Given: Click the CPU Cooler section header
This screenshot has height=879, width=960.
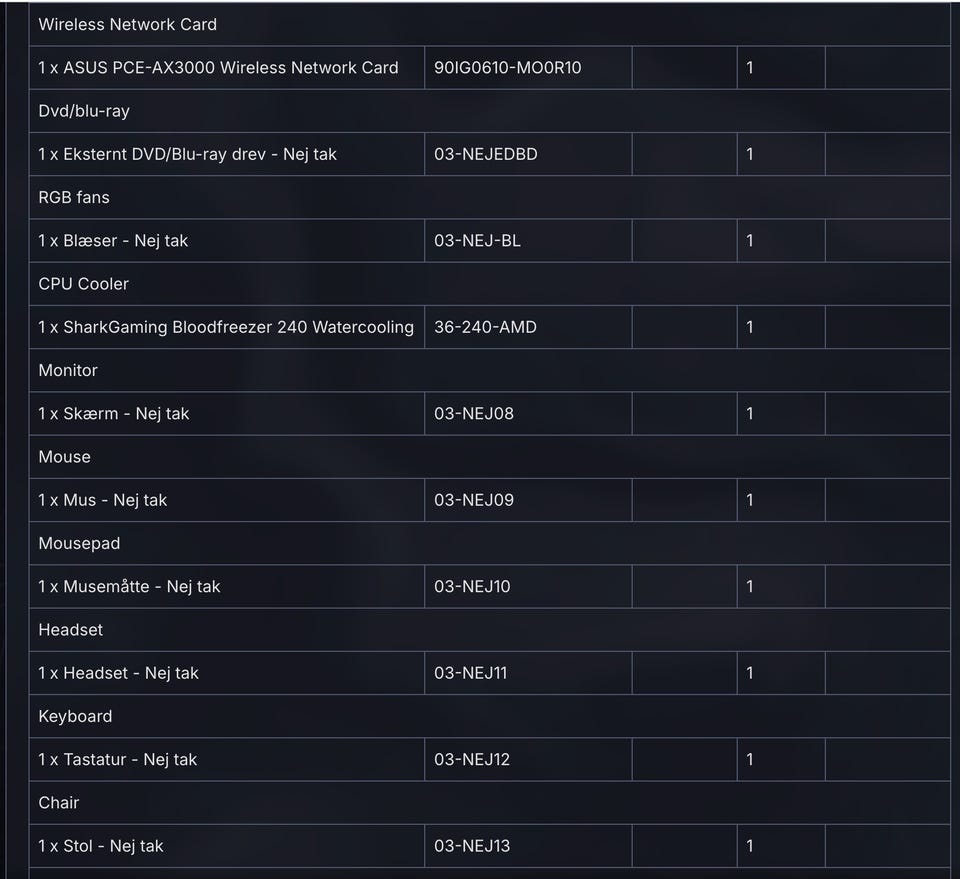Looking at the screenshot, I should coord(83,284).
